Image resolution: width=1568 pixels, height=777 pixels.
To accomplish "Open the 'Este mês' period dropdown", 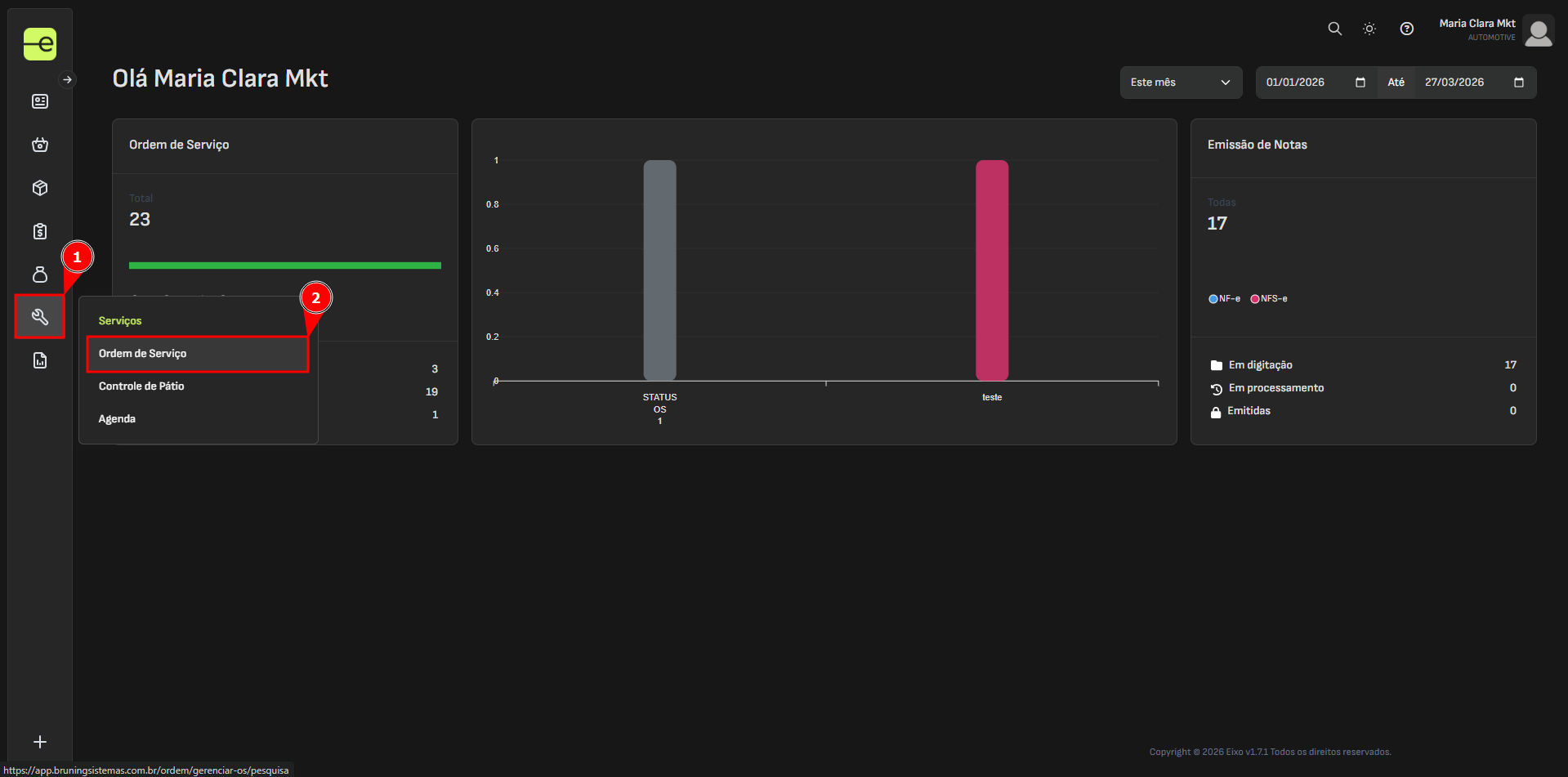I will 1180,83.
